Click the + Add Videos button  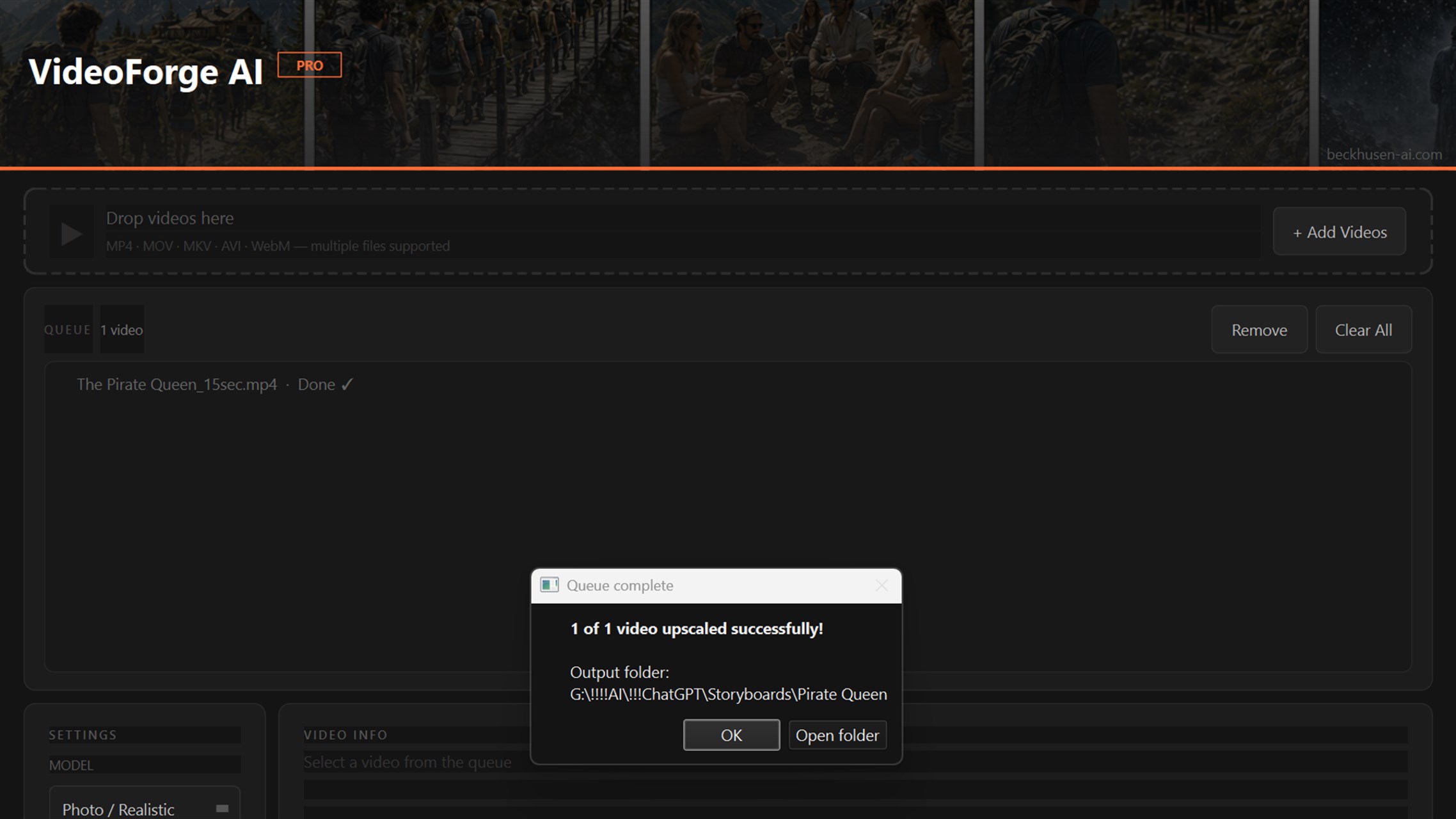click(1340, 232)
